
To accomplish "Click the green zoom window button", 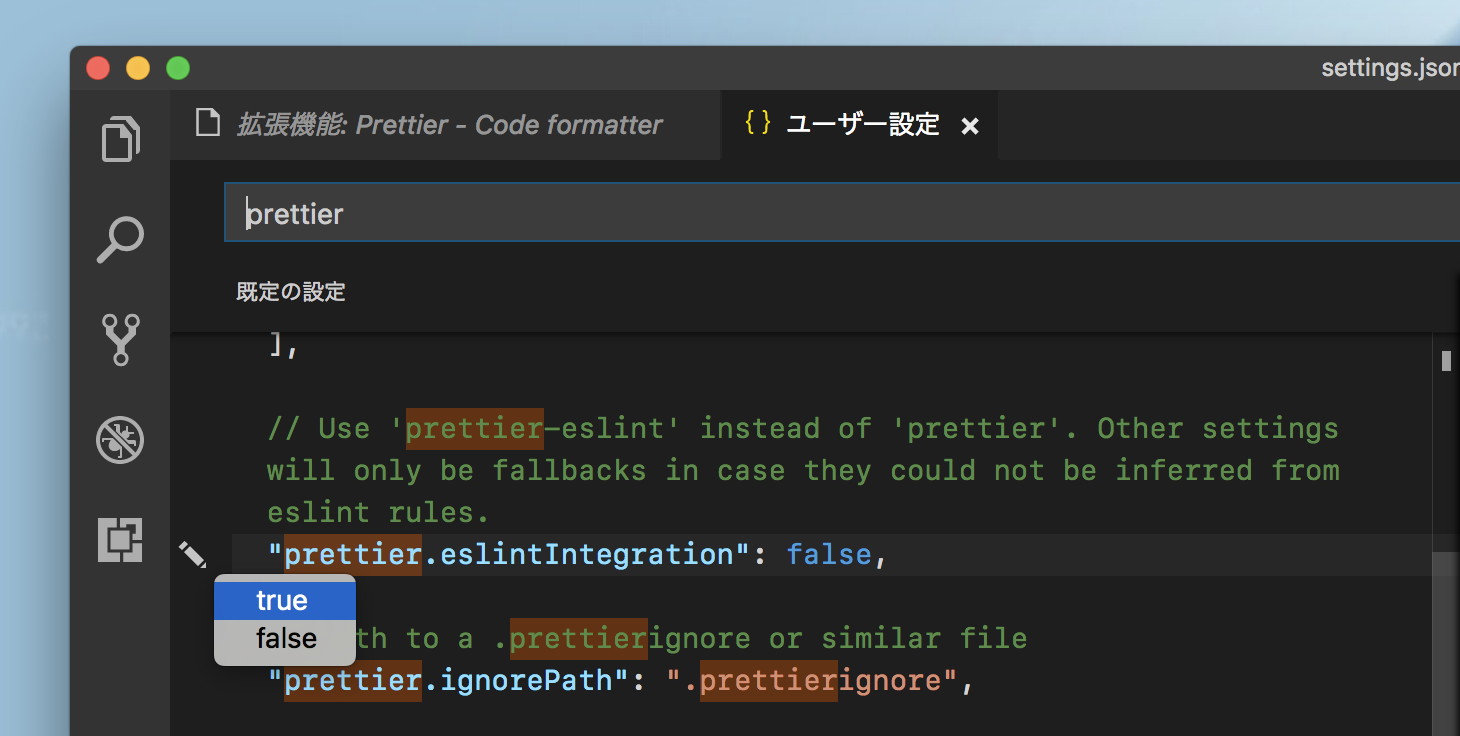I will [x=178, y=68].
